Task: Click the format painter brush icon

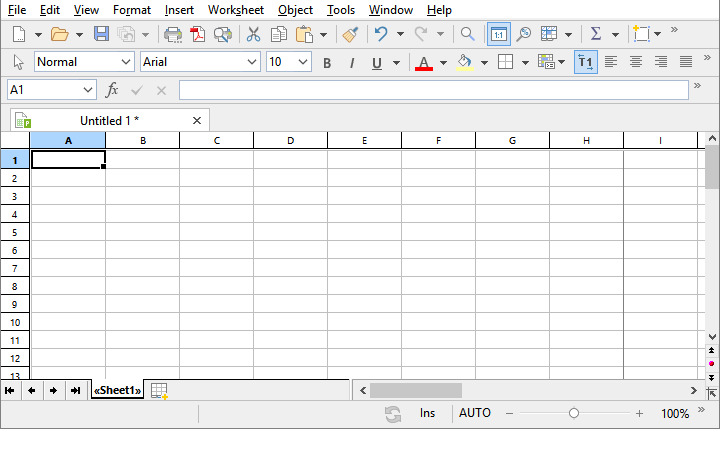Action: click(x=350, y=34)
